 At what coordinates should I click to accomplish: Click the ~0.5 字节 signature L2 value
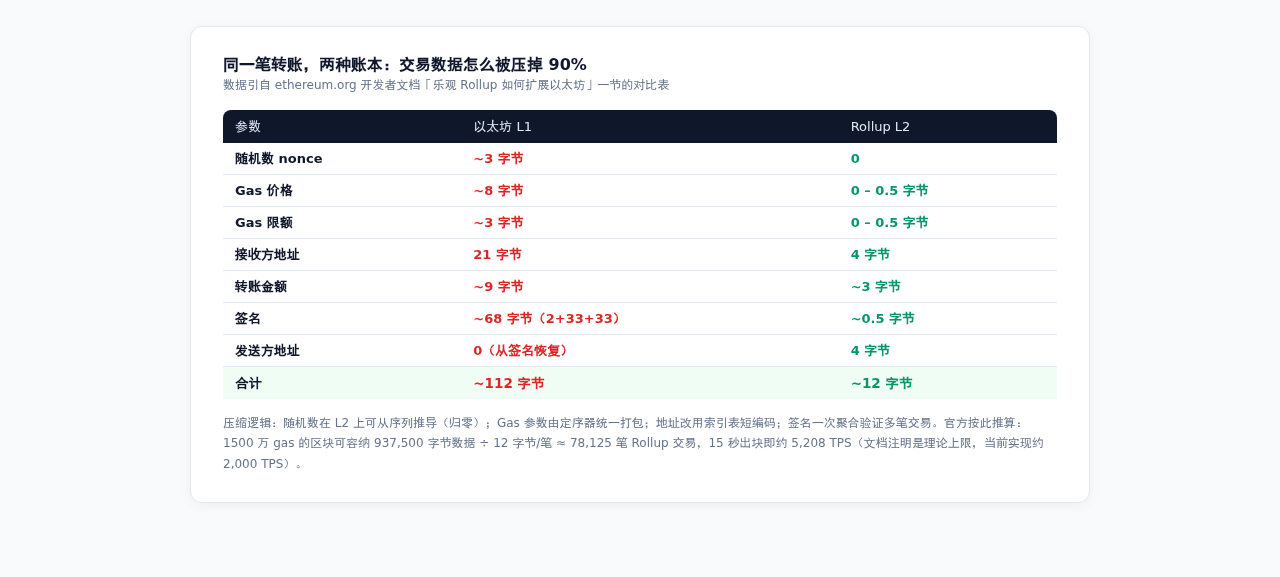pos(882,319)
